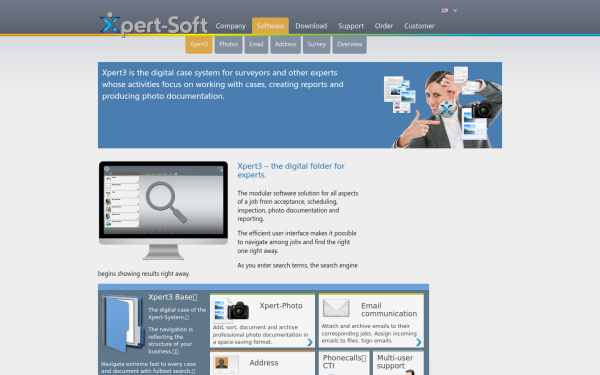Image resolution: width=600 pixels, height=375 pixels.
Task: Click the paragraph 'The modular software solution for all aspects'
Action: point(298,206)
